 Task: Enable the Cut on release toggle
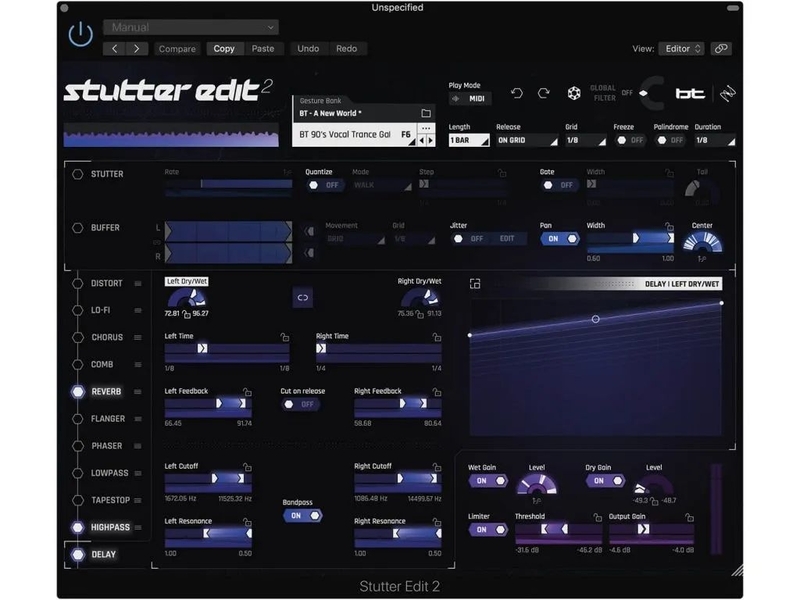tap(301, 404)
